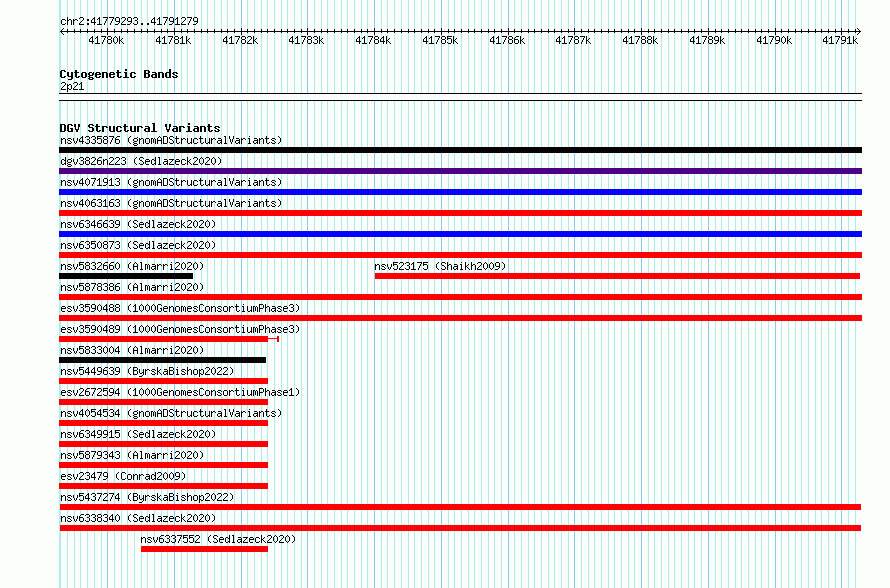Open nsv4063163 gnomAD variant label
This screenshot has height=588, width=890.
click(171, 203)
